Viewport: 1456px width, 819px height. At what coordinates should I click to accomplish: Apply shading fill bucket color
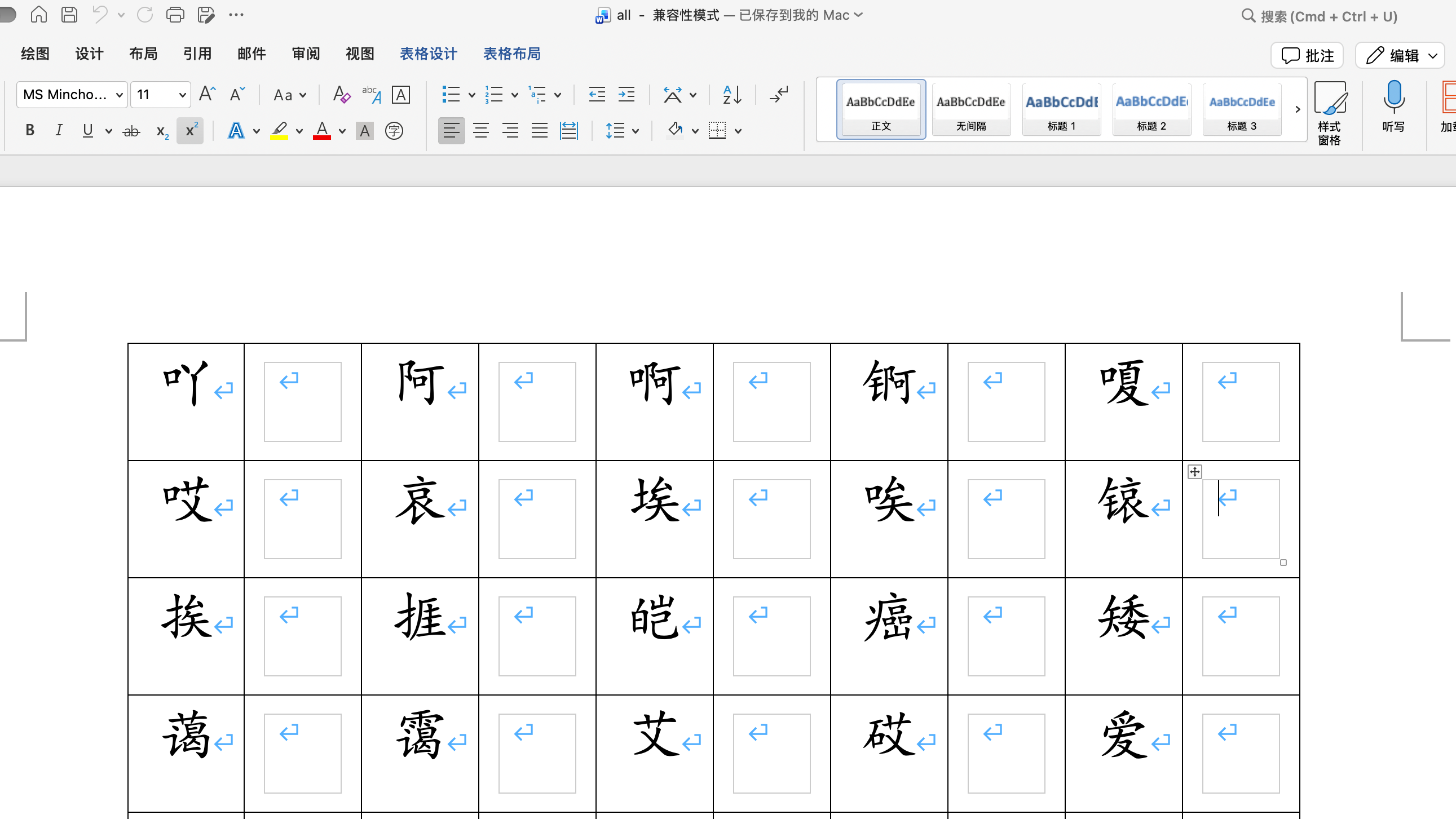675,131
